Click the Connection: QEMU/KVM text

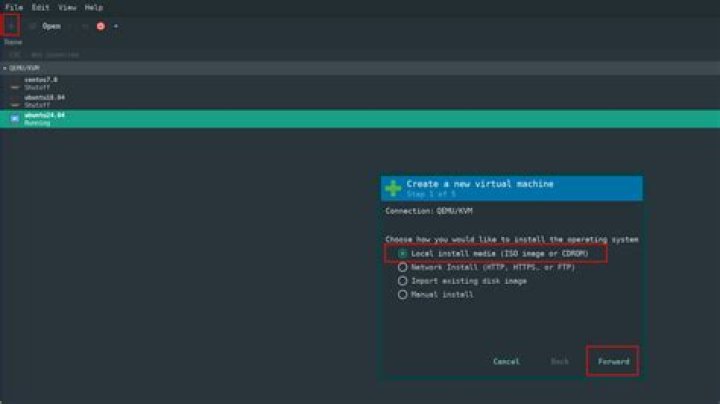[428, 211]
